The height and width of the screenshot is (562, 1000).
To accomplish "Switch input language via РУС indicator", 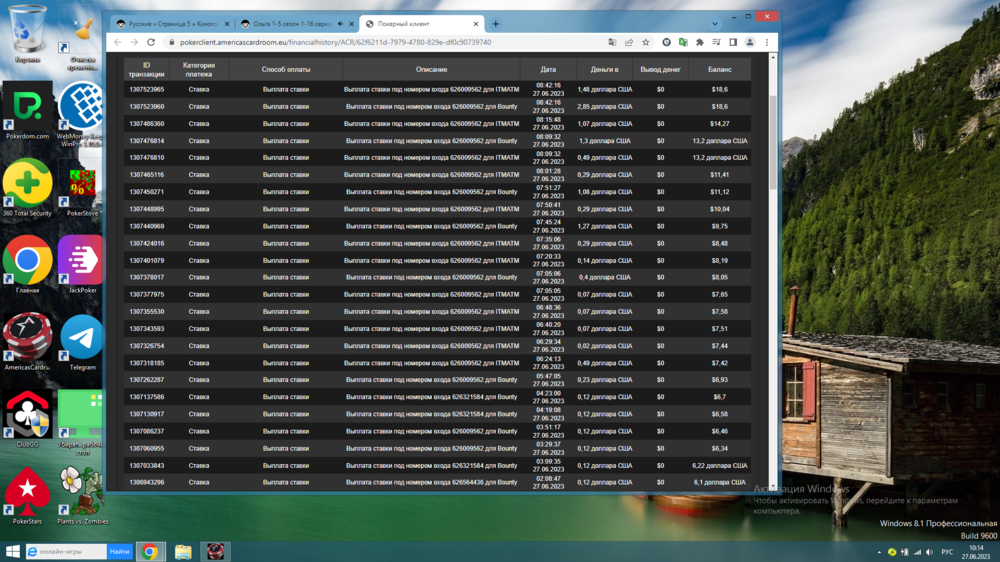I will click(x=947, y=552).
